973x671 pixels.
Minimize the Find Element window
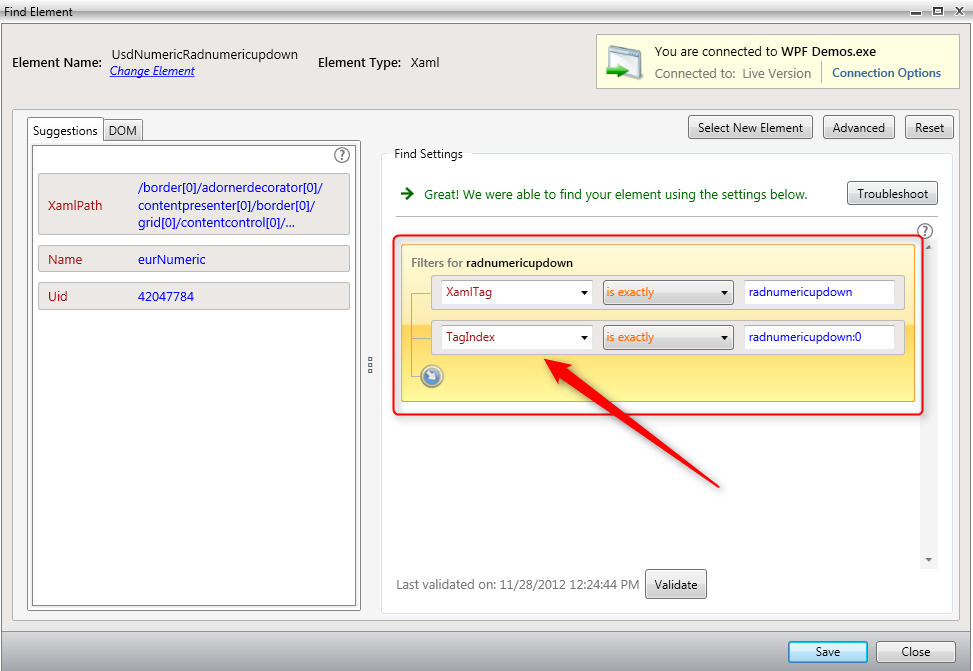coord(916,11)
